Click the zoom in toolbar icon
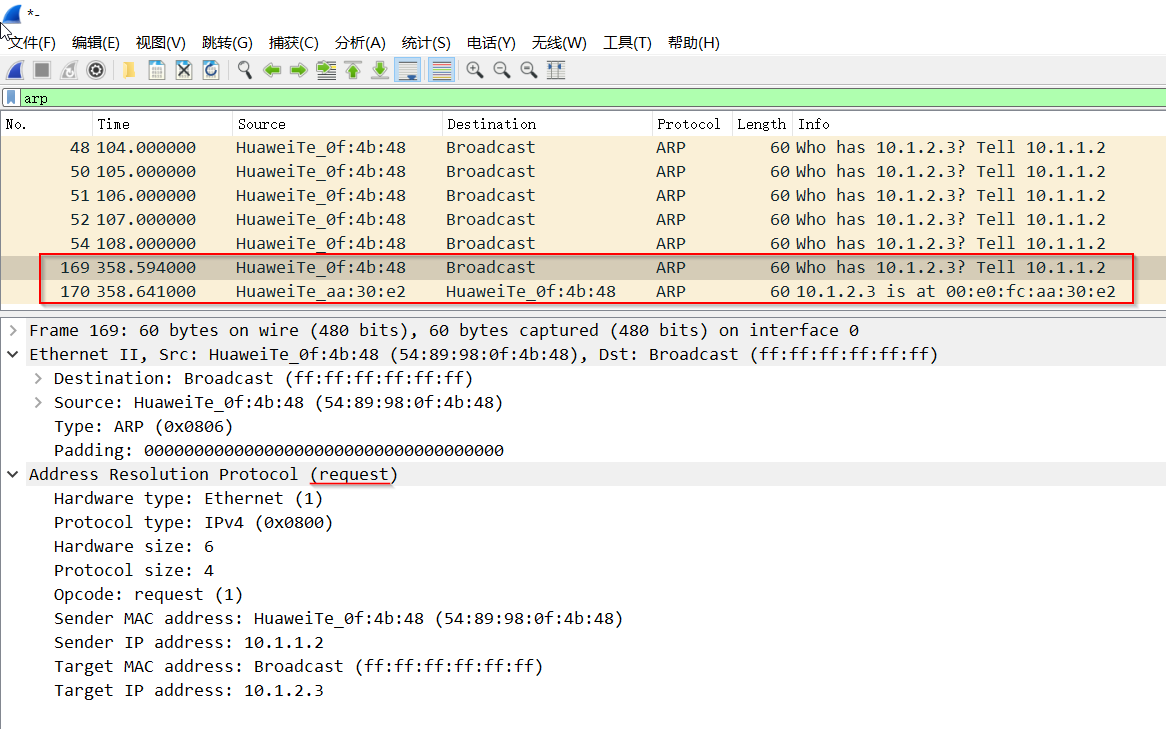Viewport: 1166px width, 729px height. 475,70
